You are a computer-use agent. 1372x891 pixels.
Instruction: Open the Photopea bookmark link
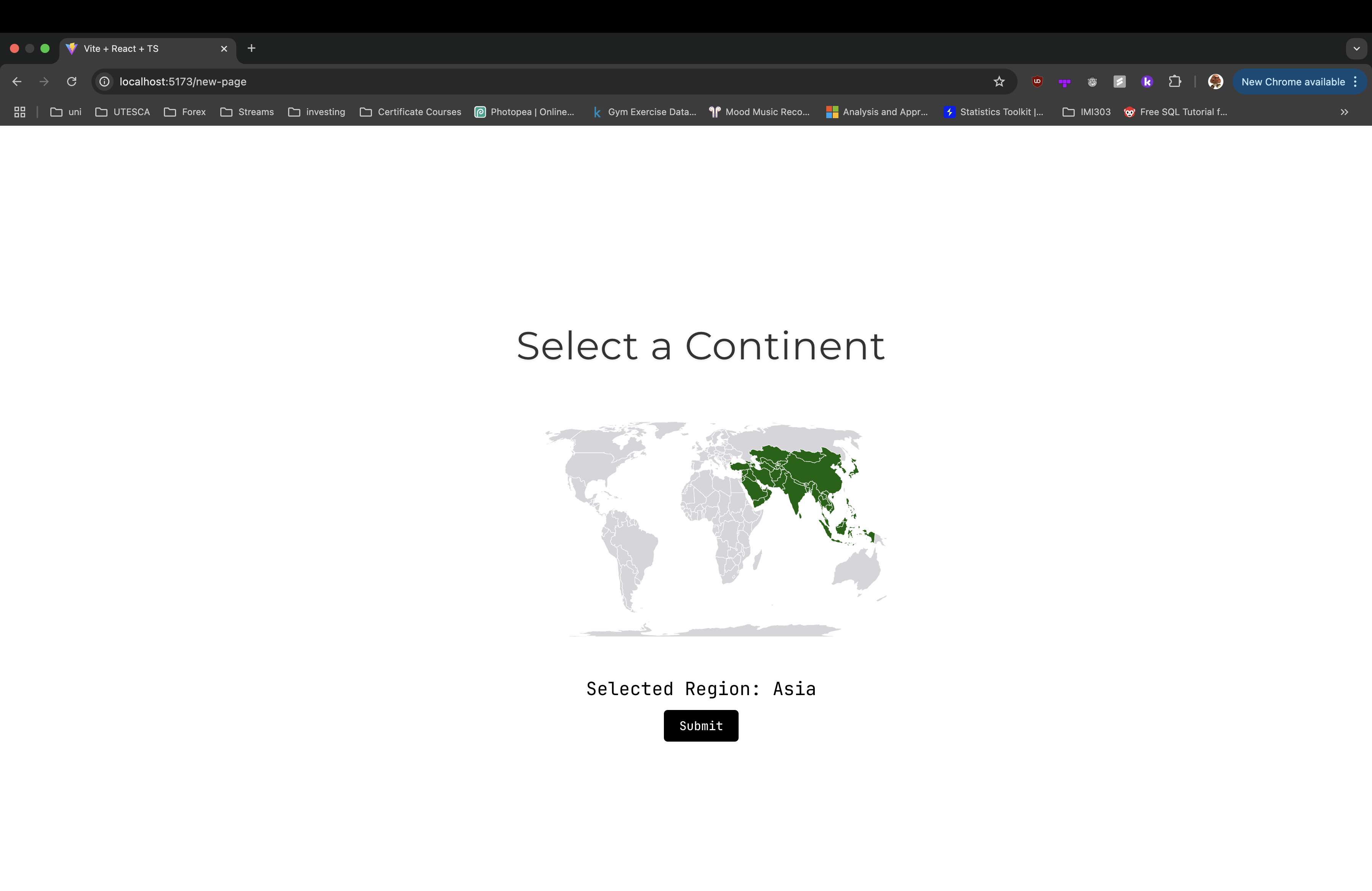point(524,112)
